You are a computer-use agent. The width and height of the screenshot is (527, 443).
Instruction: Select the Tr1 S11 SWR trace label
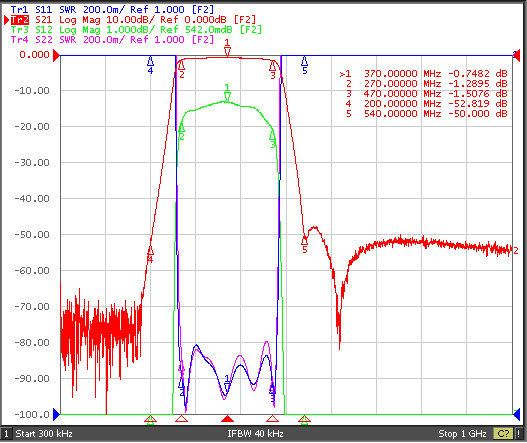(112, 9)
